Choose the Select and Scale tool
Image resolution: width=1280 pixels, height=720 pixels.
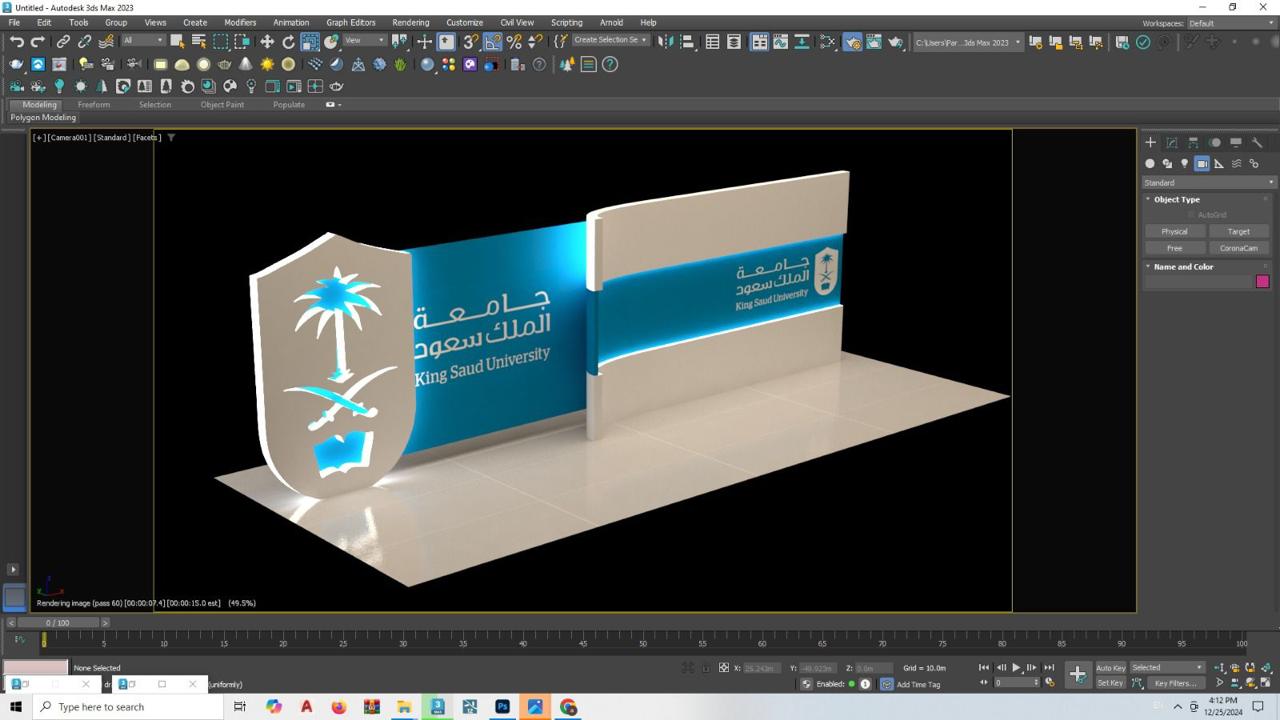click(310, 42)
